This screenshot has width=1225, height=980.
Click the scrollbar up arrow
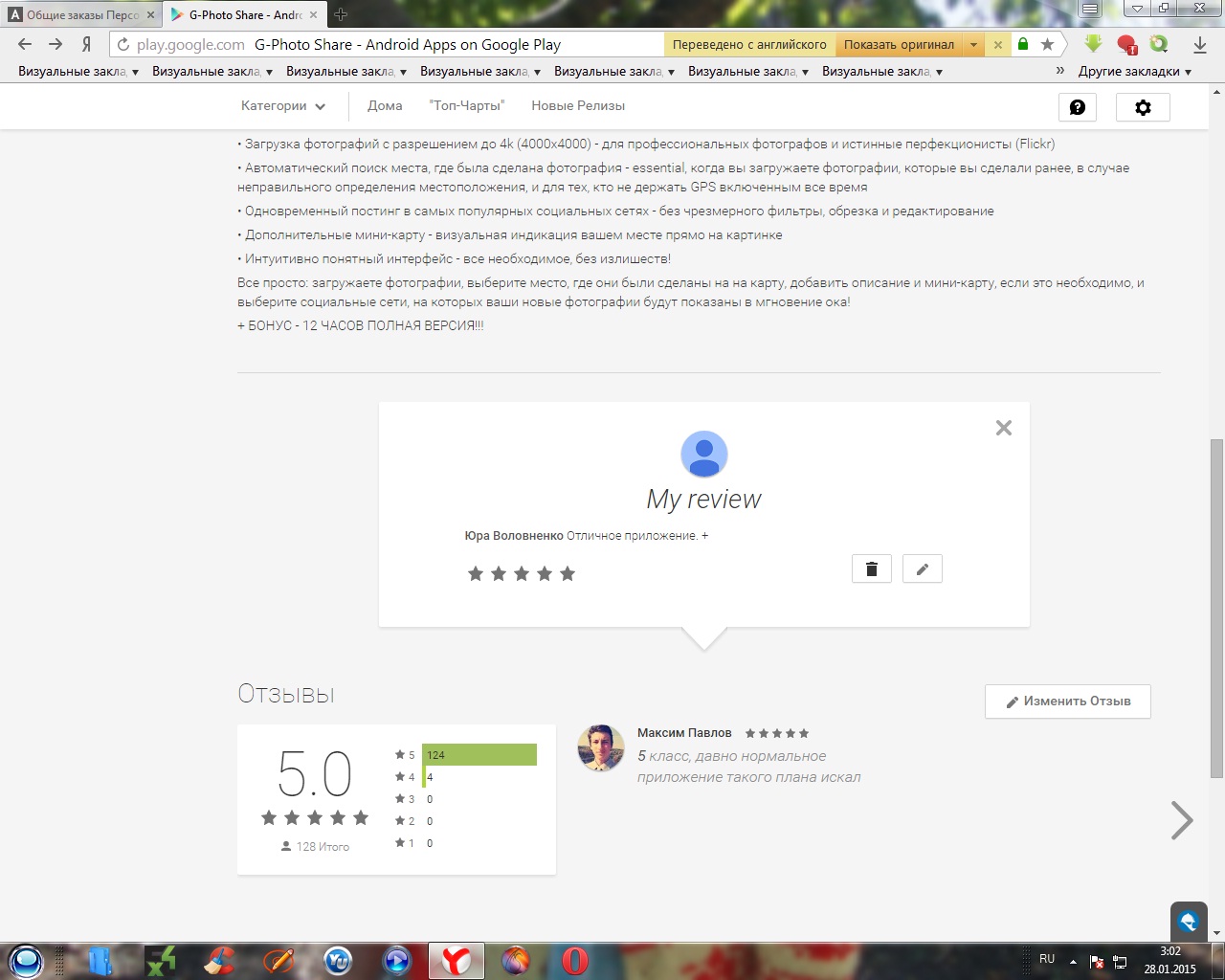pos(1216,92)
